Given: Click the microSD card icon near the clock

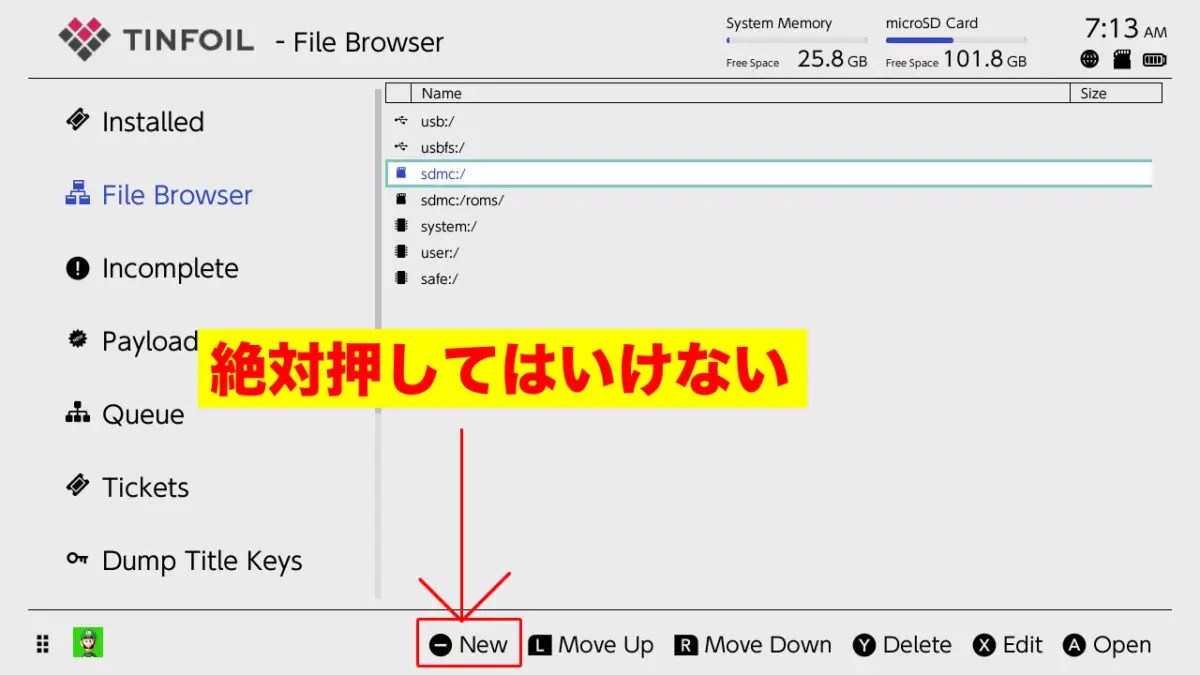Looking at the screenshot, I should (x=1121, y=59).
